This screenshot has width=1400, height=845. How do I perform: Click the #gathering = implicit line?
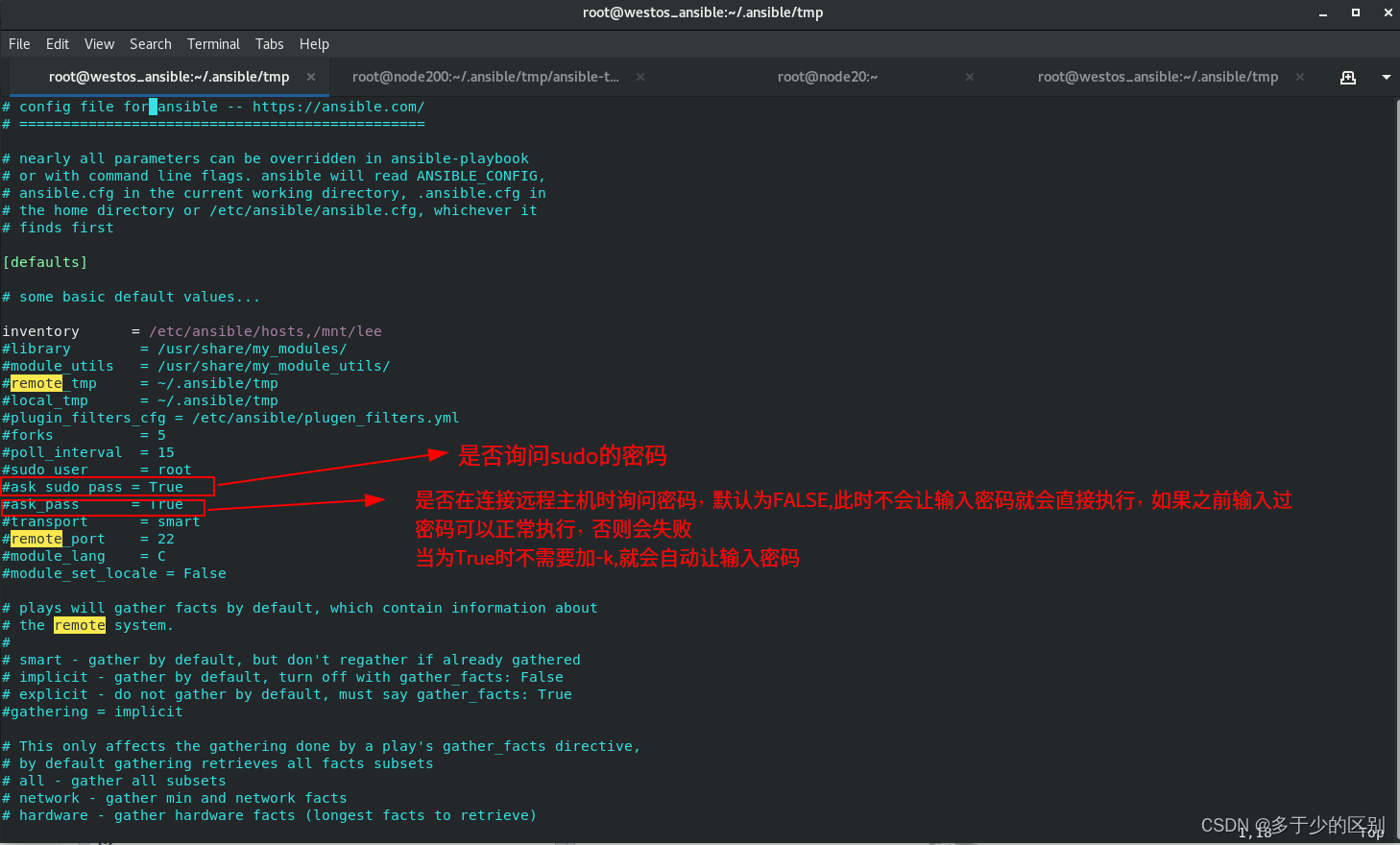click(x=92, y=712)
